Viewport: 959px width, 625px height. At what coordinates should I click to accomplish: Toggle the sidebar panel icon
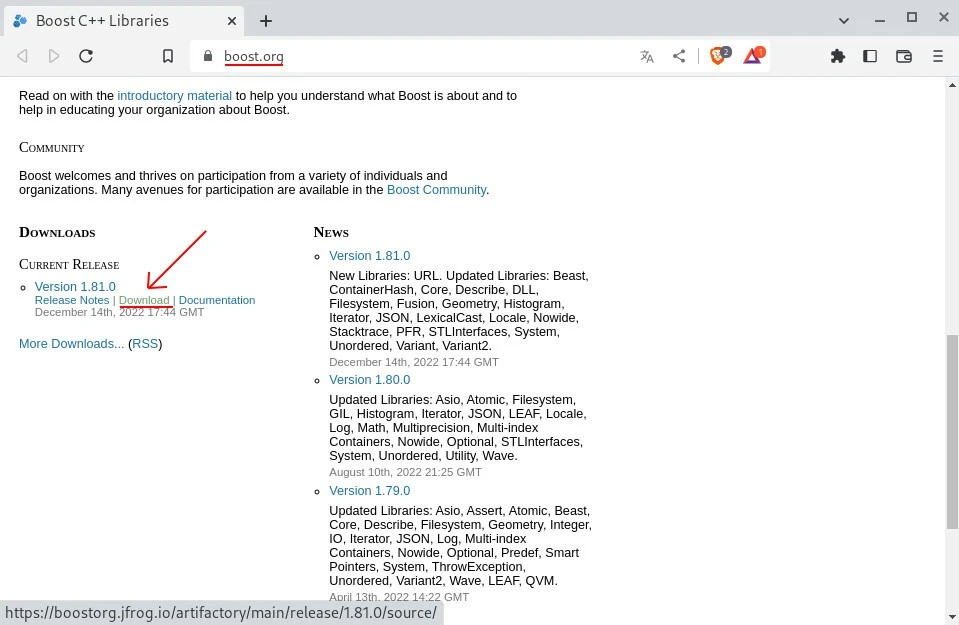[x=870, y=56]
